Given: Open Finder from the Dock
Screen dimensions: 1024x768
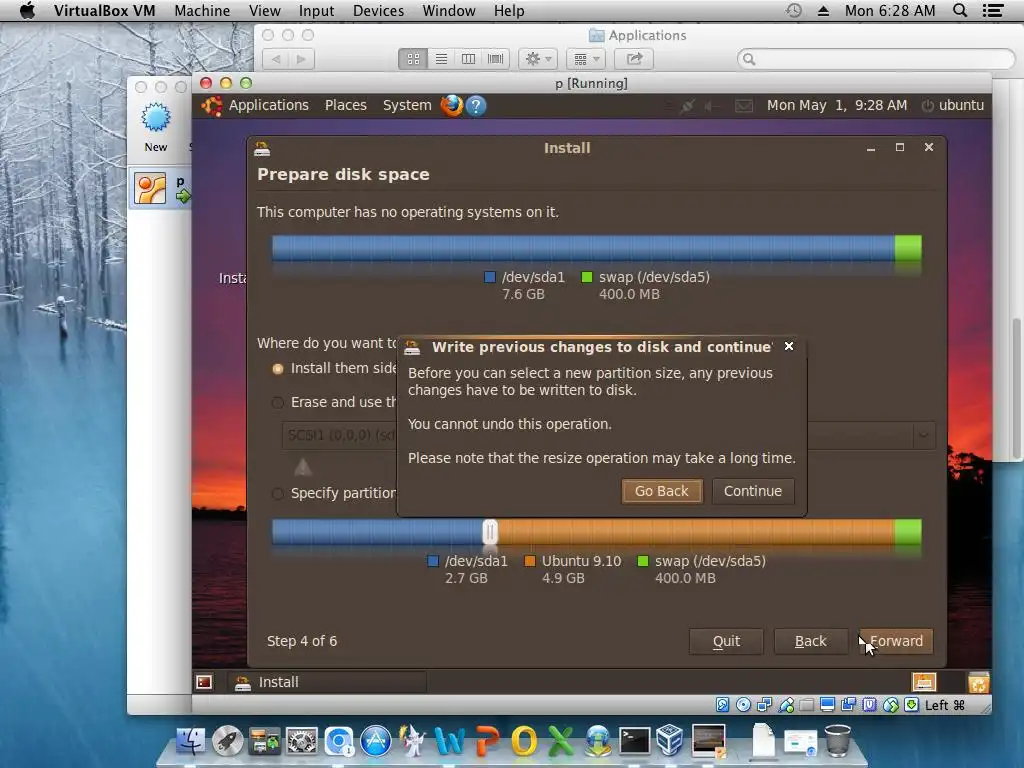Looking at the screenshot, I should (x=191, y=741).
